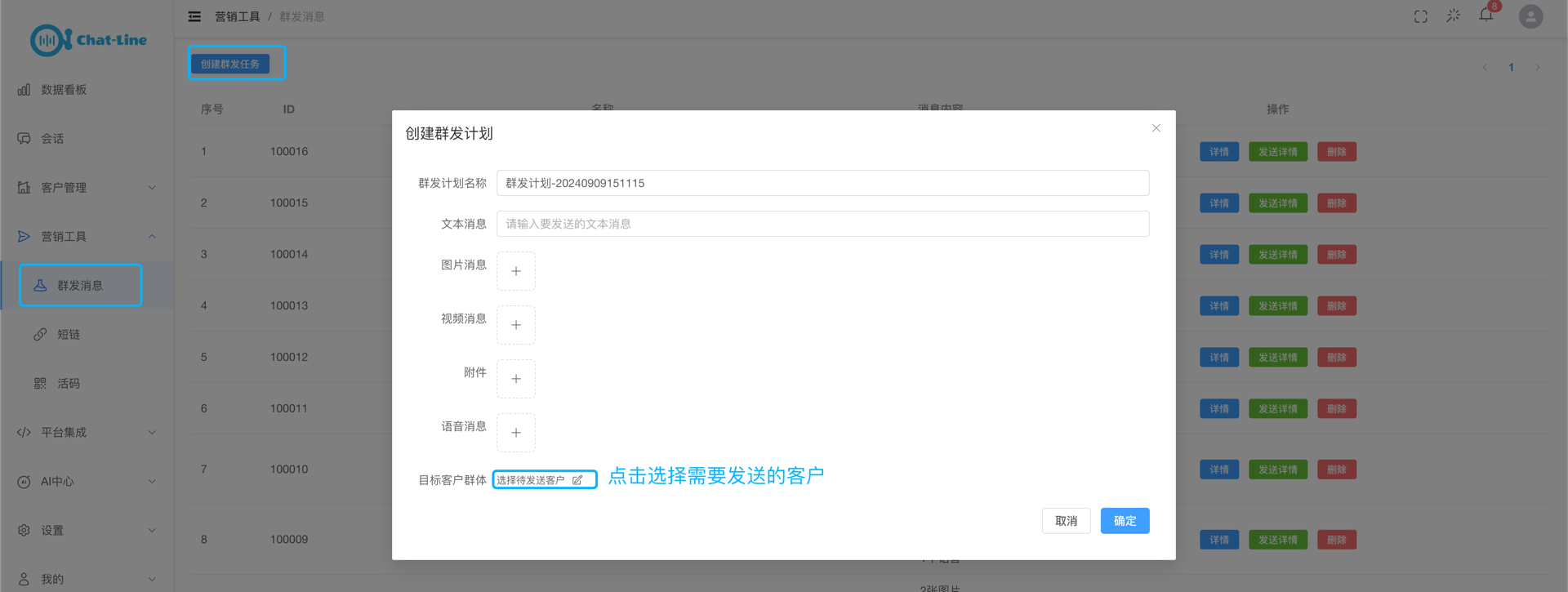
Task: Click 删除 for row 100014
Action: [x=1337, y=255]
